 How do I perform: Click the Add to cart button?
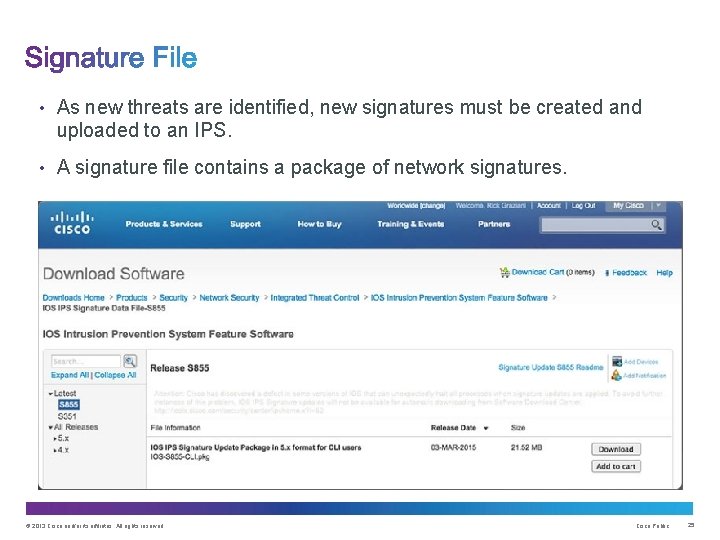[x=616, y=467]
